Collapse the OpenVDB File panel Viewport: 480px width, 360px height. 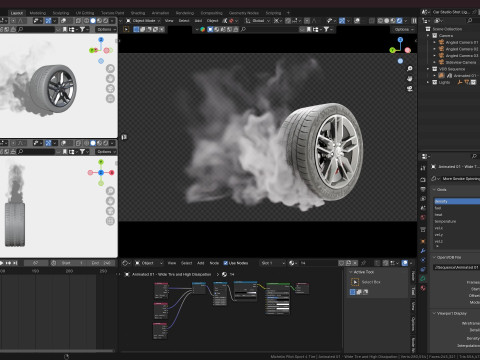(435, 257)
